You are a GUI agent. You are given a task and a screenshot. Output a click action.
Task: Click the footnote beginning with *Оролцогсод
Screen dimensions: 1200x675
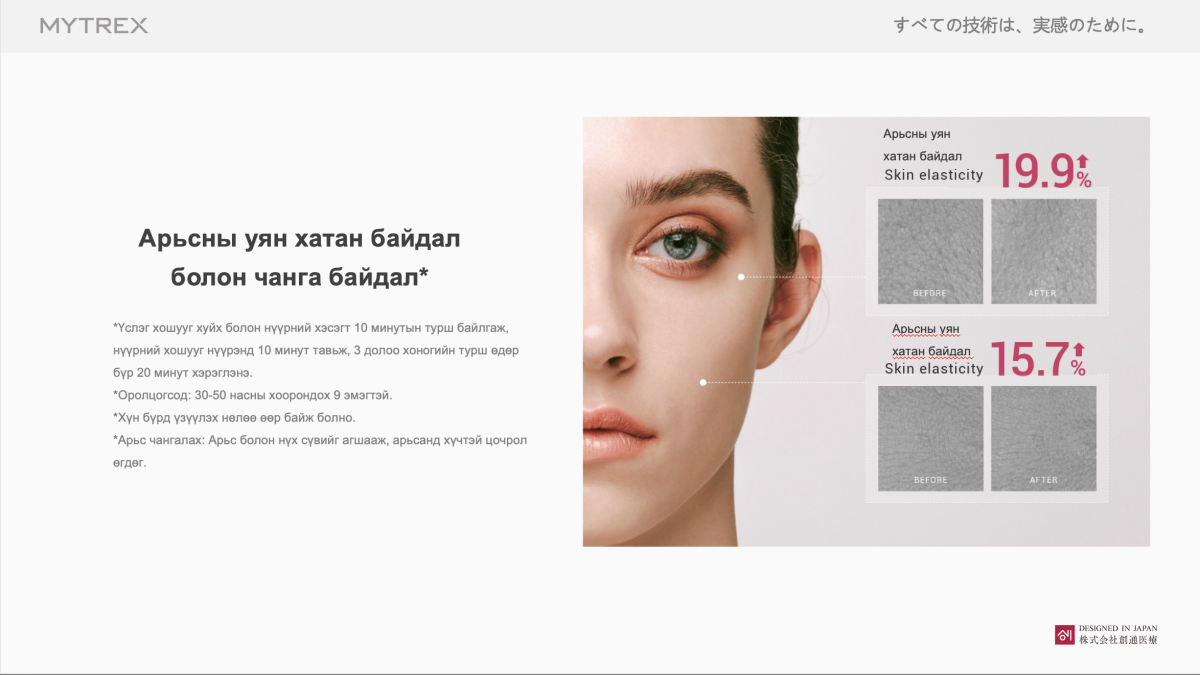tap(253, 395)
